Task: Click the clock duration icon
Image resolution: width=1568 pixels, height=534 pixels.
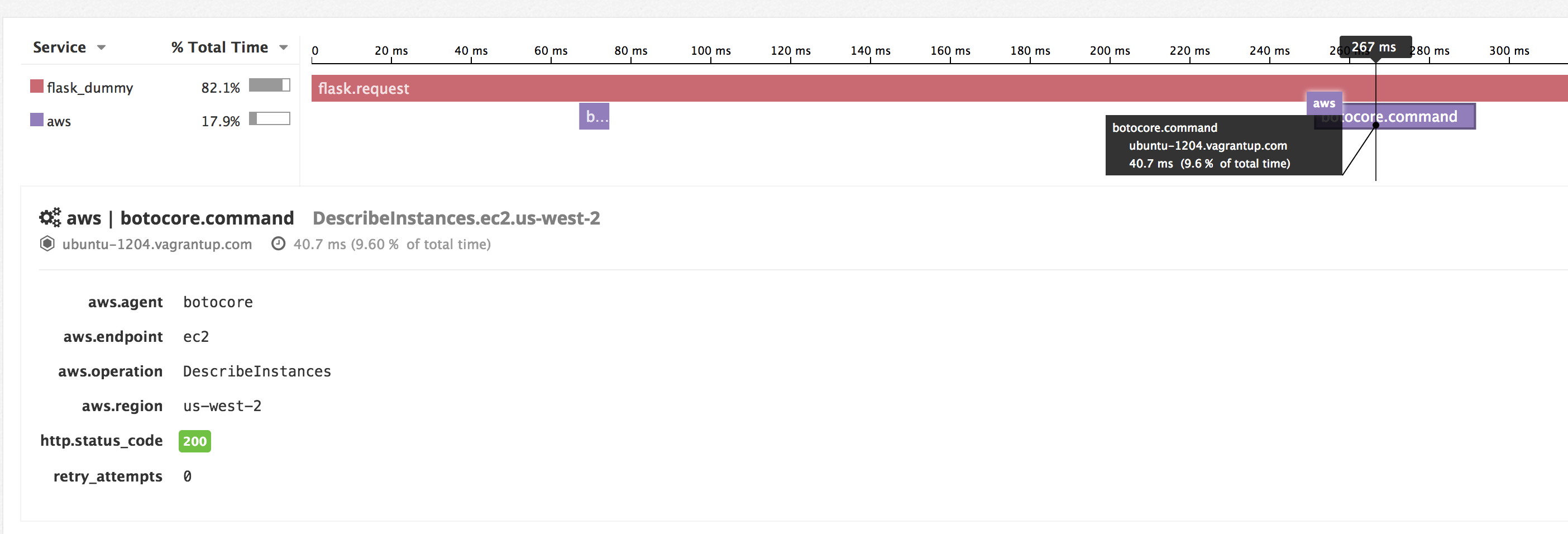Action: tap(278, 244)
